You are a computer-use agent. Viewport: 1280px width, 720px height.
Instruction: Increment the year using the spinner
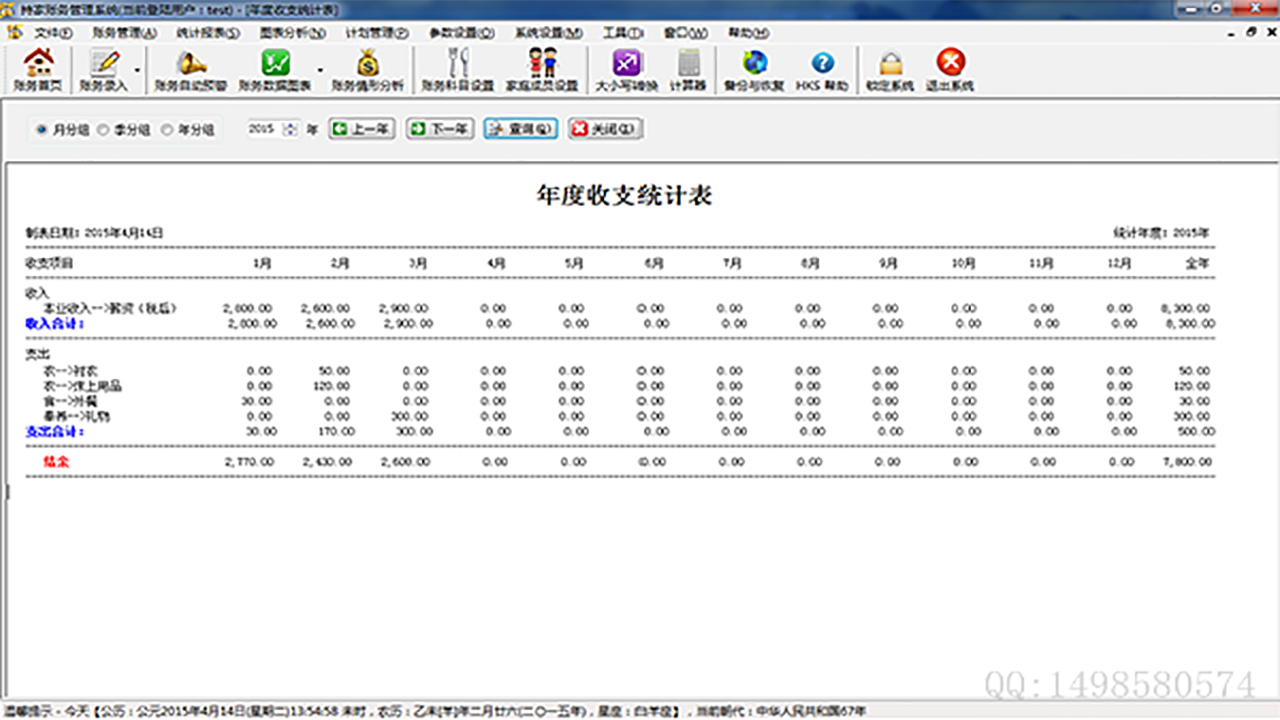click(x=288, y=126)
